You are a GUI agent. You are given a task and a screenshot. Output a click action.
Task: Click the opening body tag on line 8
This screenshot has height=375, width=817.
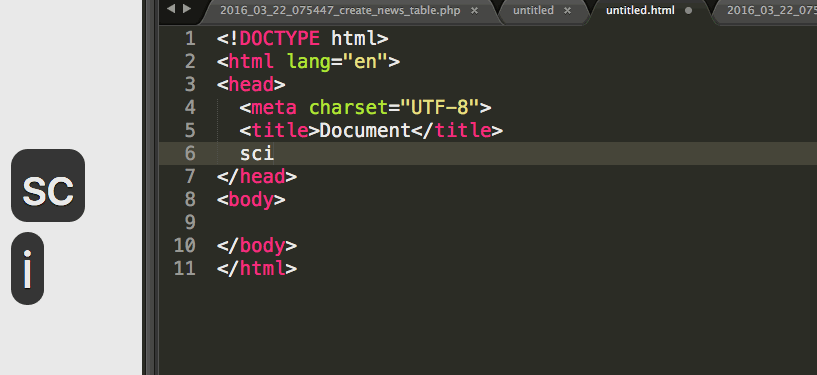pos(251,199)
